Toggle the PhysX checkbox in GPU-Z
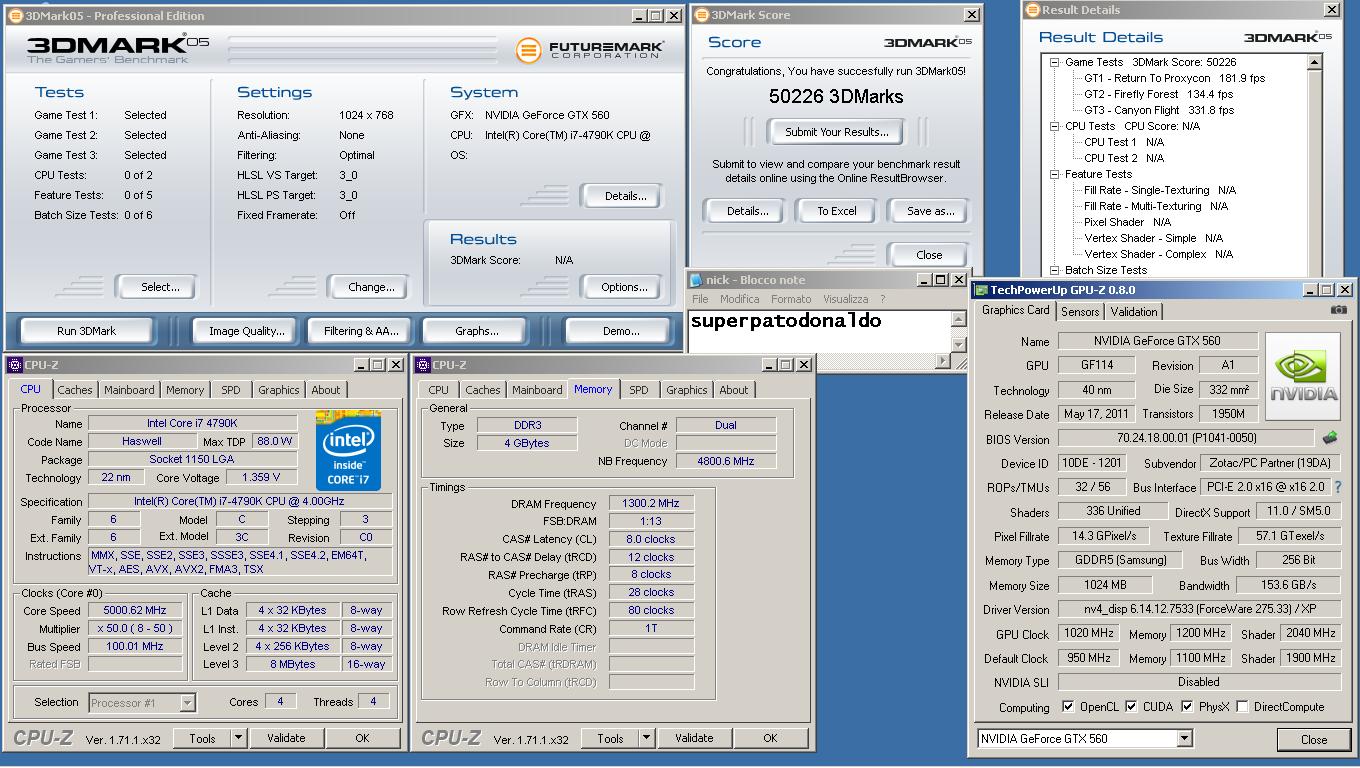This screenshot has width=1360, height=768. (x=1187, y=706)
